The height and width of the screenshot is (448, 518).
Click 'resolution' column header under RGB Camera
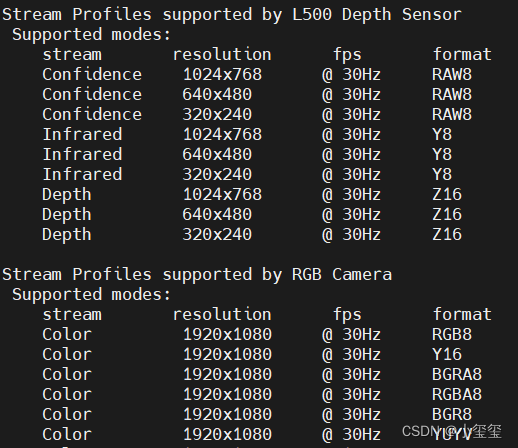click(x=222, y=314)
